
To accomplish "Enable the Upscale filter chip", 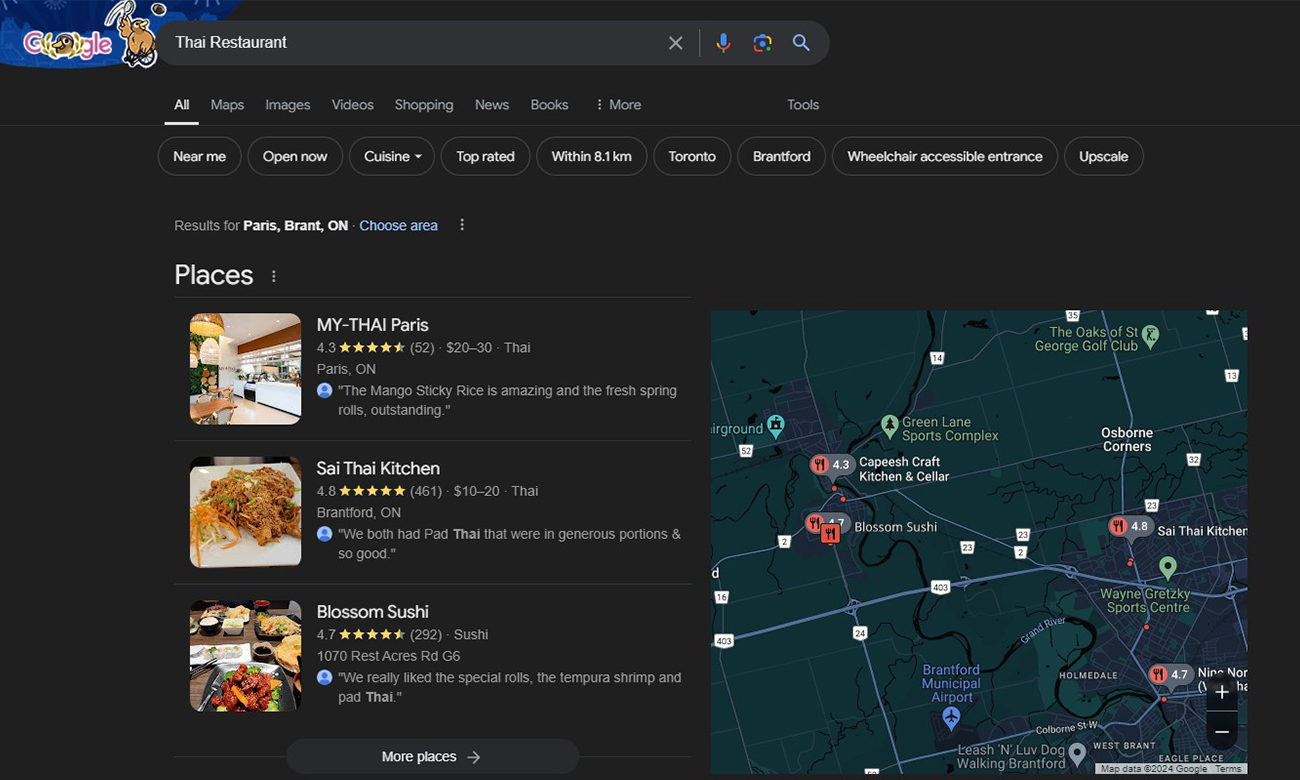I will 1104,156.
